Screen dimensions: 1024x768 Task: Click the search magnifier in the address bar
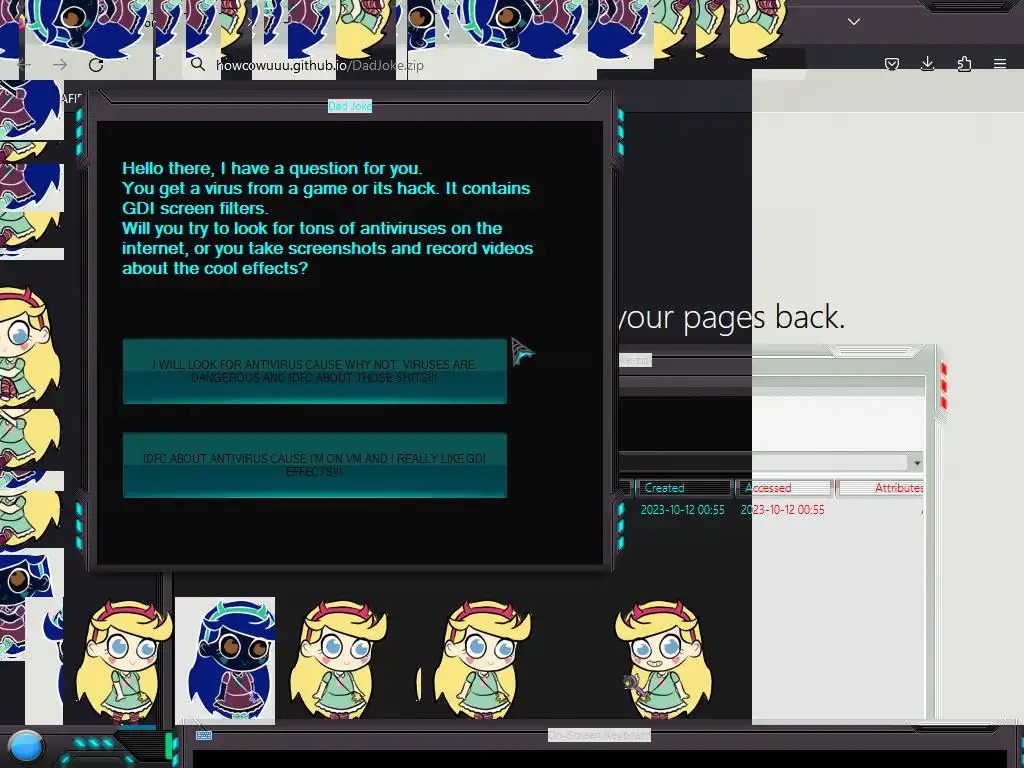[198, 64]
